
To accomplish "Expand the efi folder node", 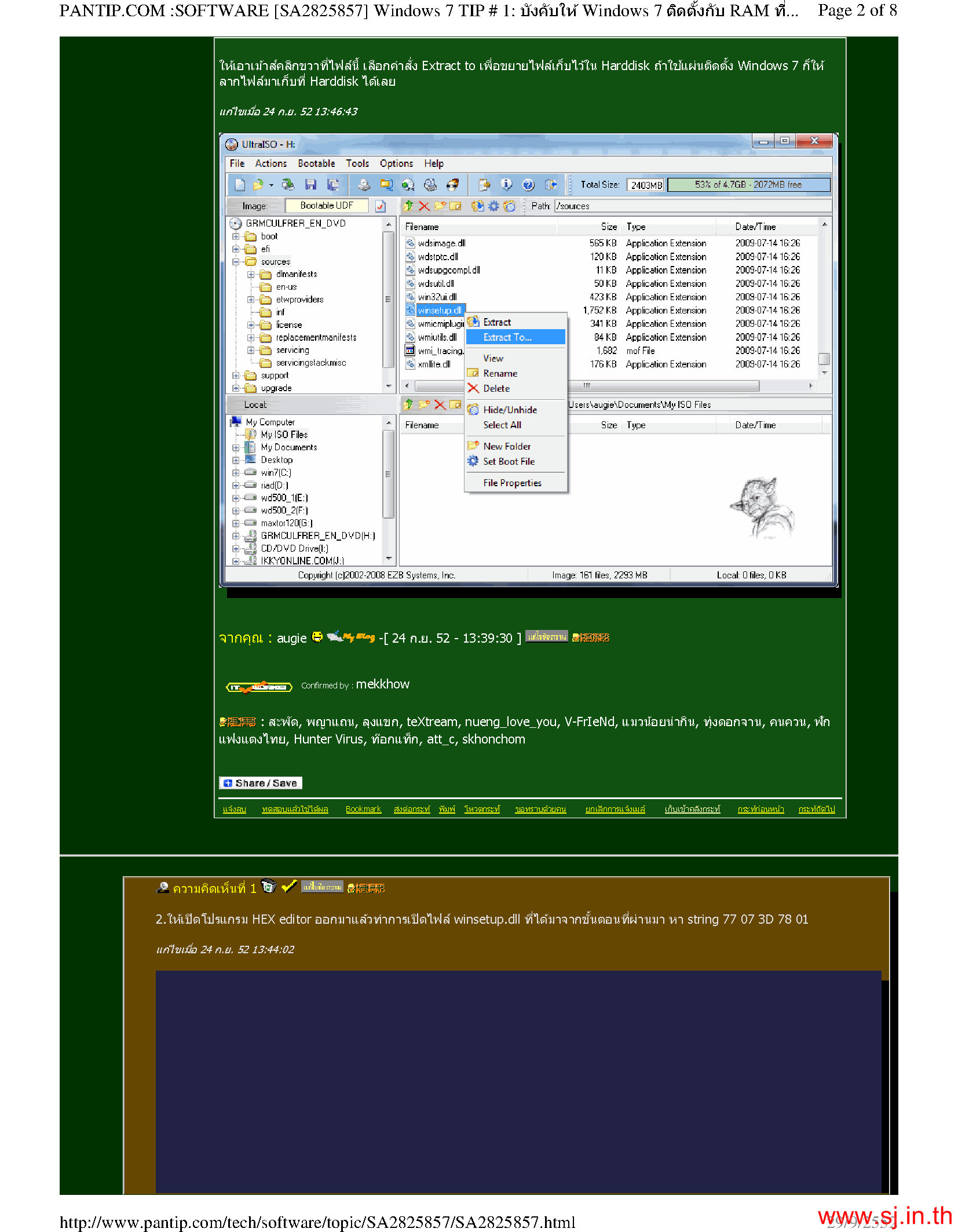I will (x=236, y=249).
